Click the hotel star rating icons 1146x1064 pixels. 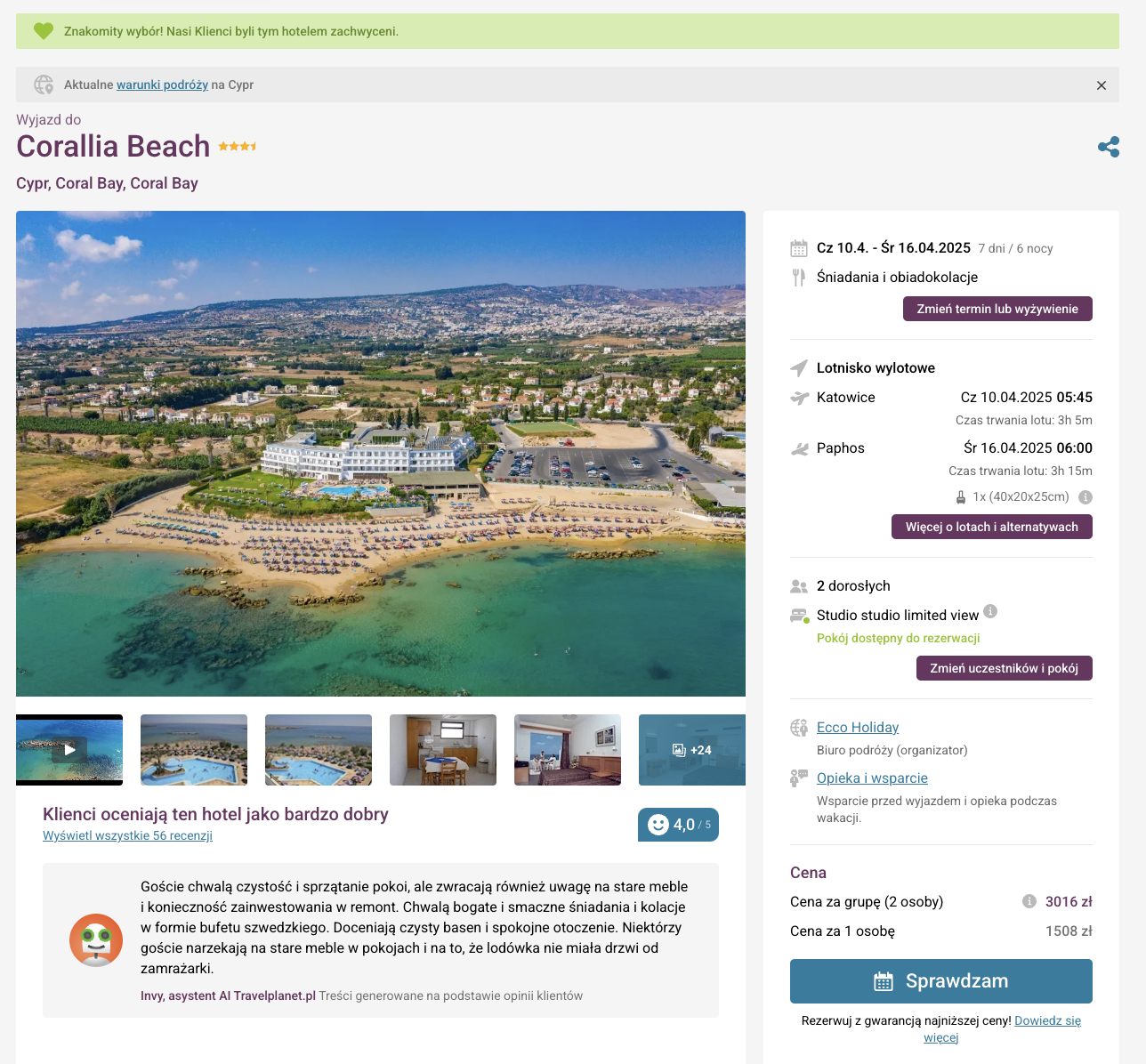[x=238, y=146]
